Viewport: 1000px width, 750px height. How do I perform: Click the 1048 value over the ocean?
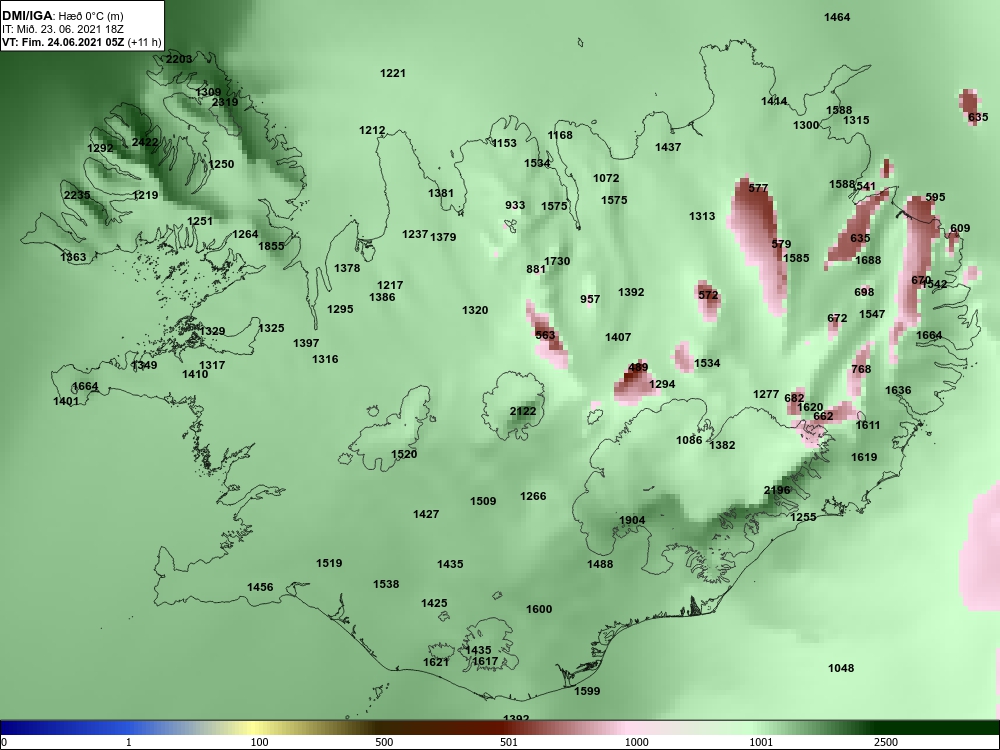[841, 668]
